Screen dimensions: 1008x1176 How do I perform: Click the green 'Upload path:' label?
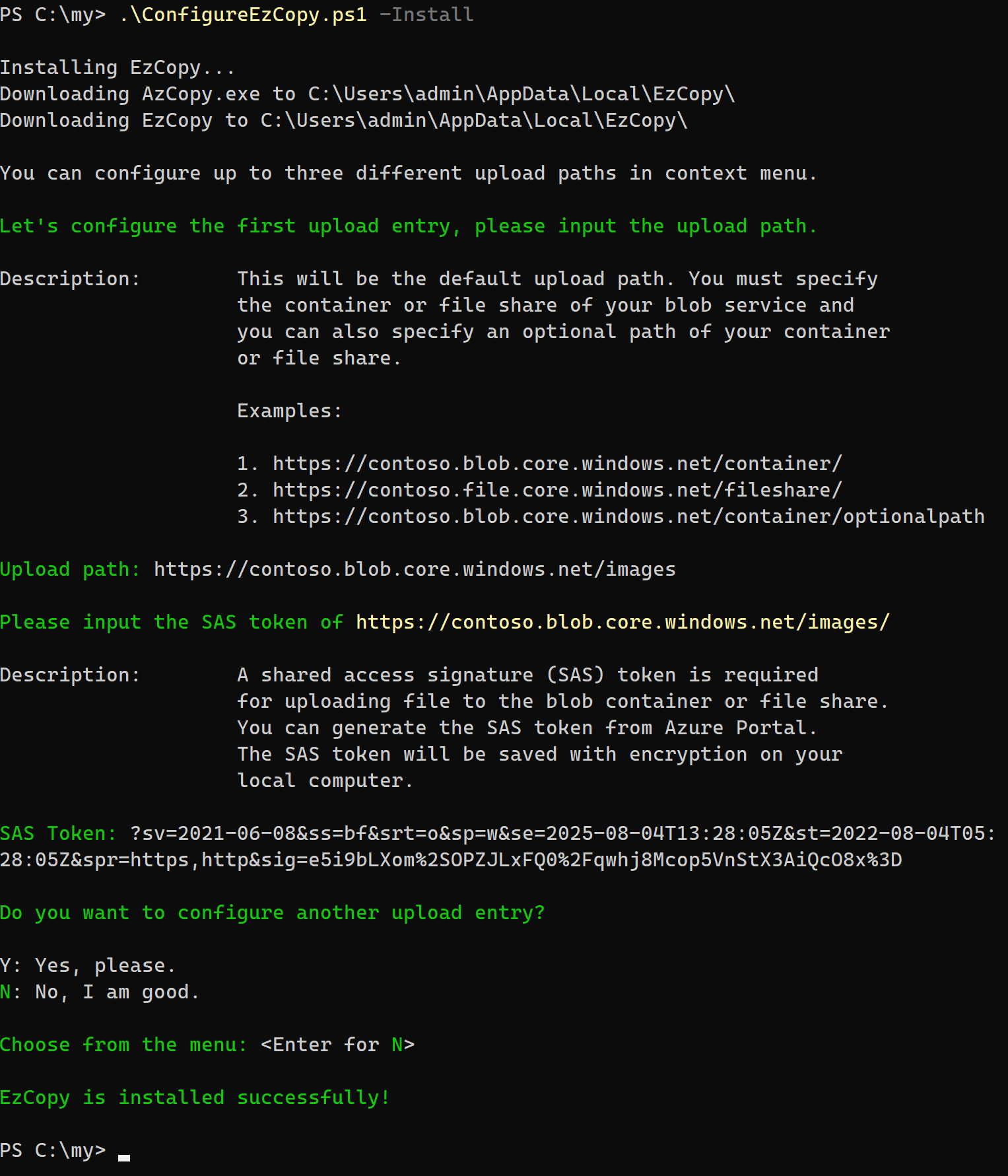[x=70, y=569]
